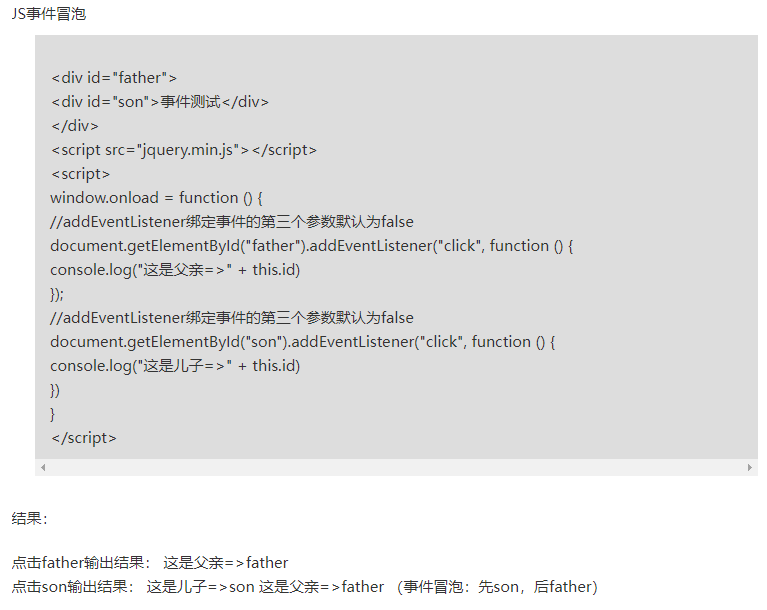The width and height of the screenshot is (767, 610).
Task: Click the code block's left scroll arrow
Action: click(x=42, y=468)
